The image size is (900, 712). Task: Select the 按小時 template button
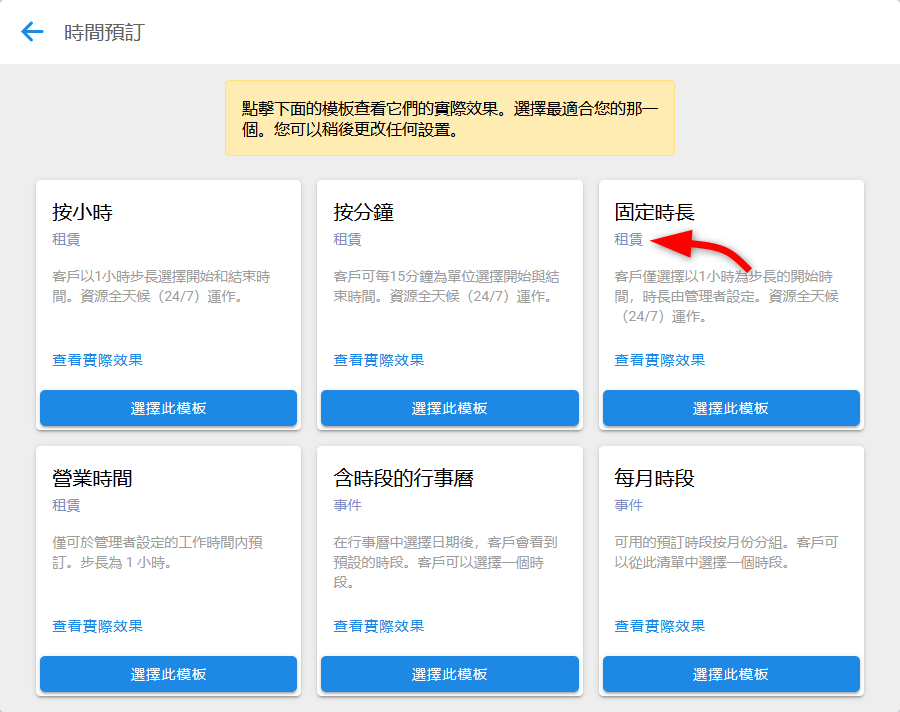click(x=168, y=408)
